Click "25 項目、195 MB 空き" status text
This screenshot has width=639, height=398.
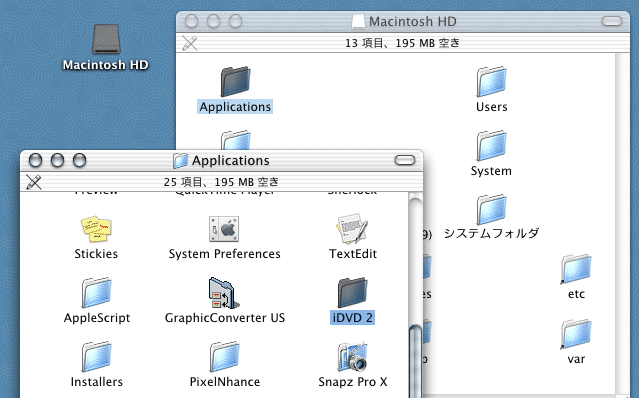pyautogui.click(x=221, y=182)
